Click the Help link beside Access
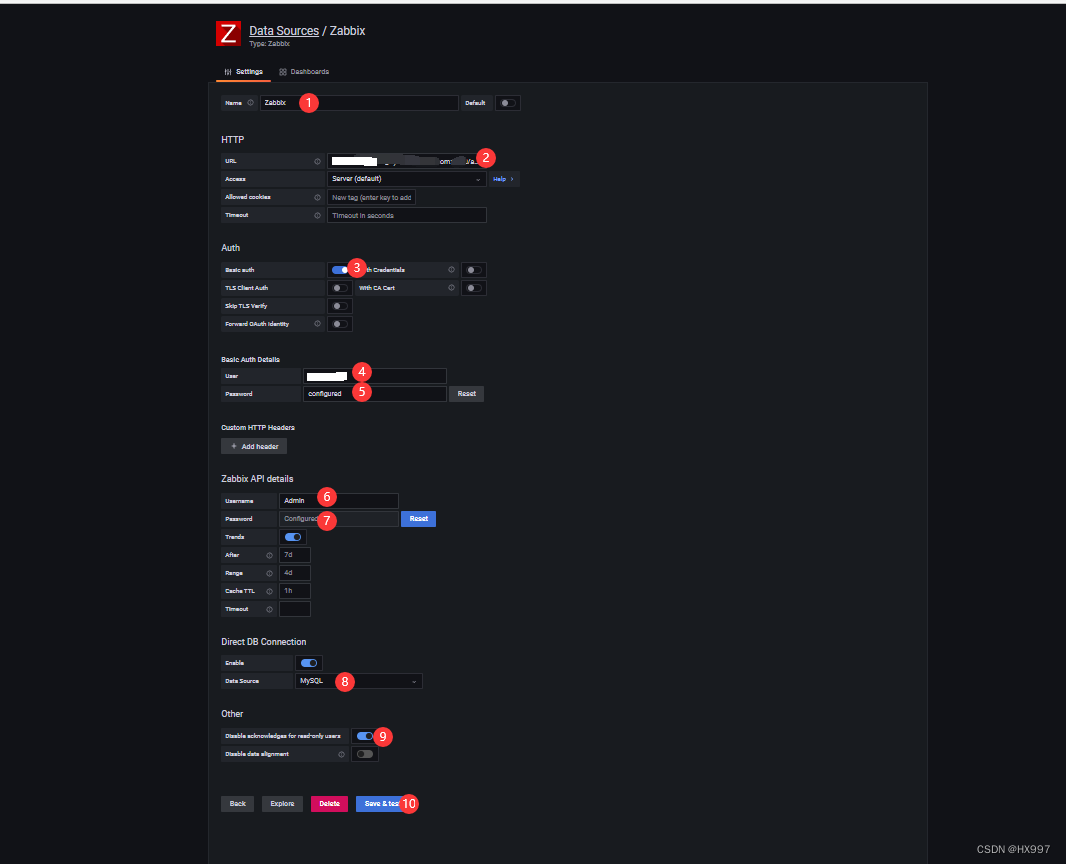Screen dimensions: 1066x864 point(503,179)
